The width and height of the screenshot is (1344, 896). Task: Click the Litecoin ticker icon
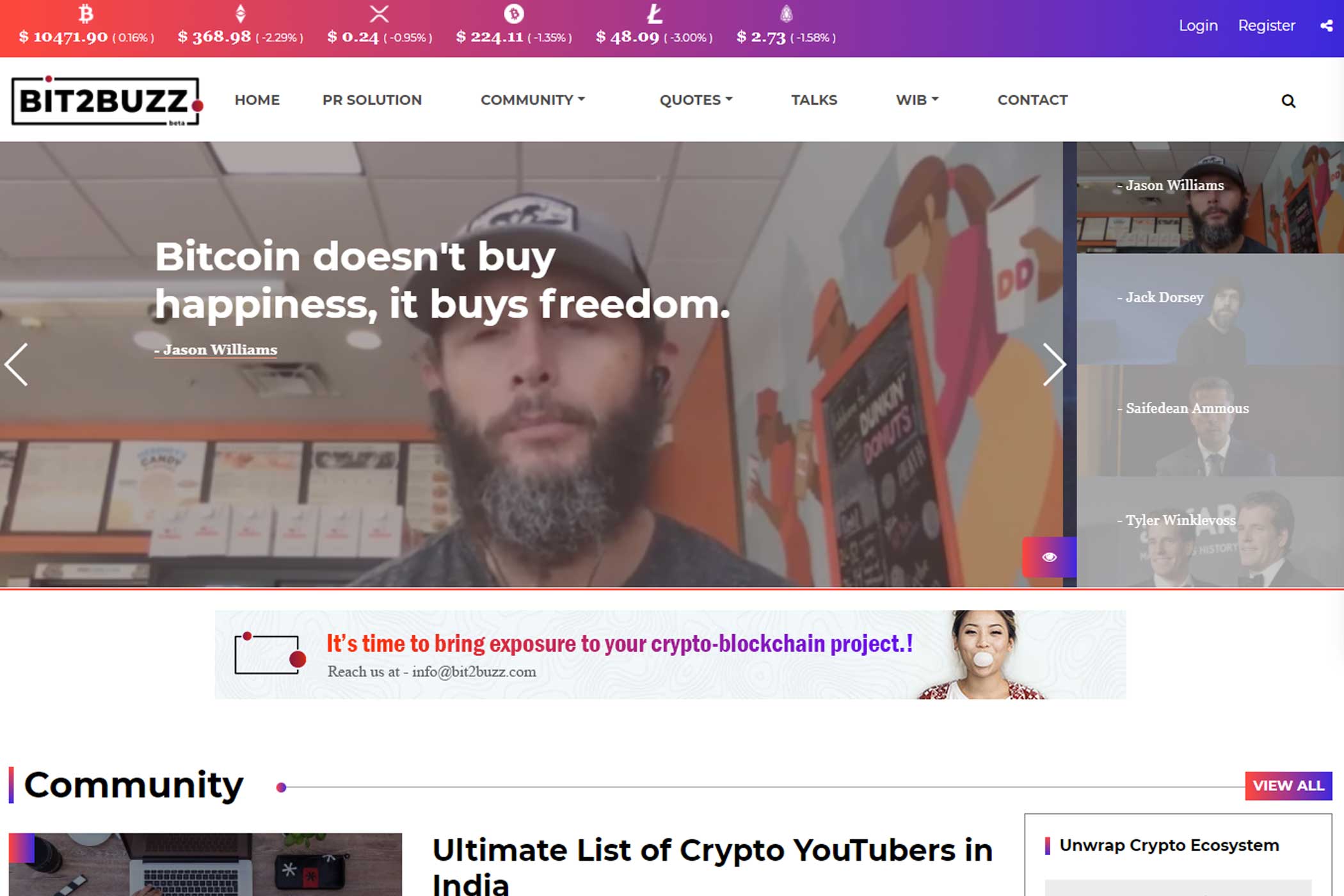click(654, 13)
